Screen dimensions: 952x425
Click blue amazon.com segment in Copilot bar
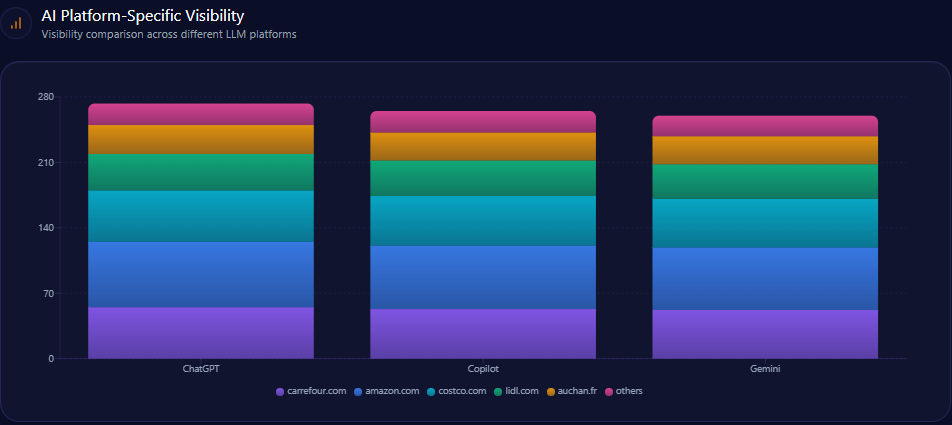(483, 277)
